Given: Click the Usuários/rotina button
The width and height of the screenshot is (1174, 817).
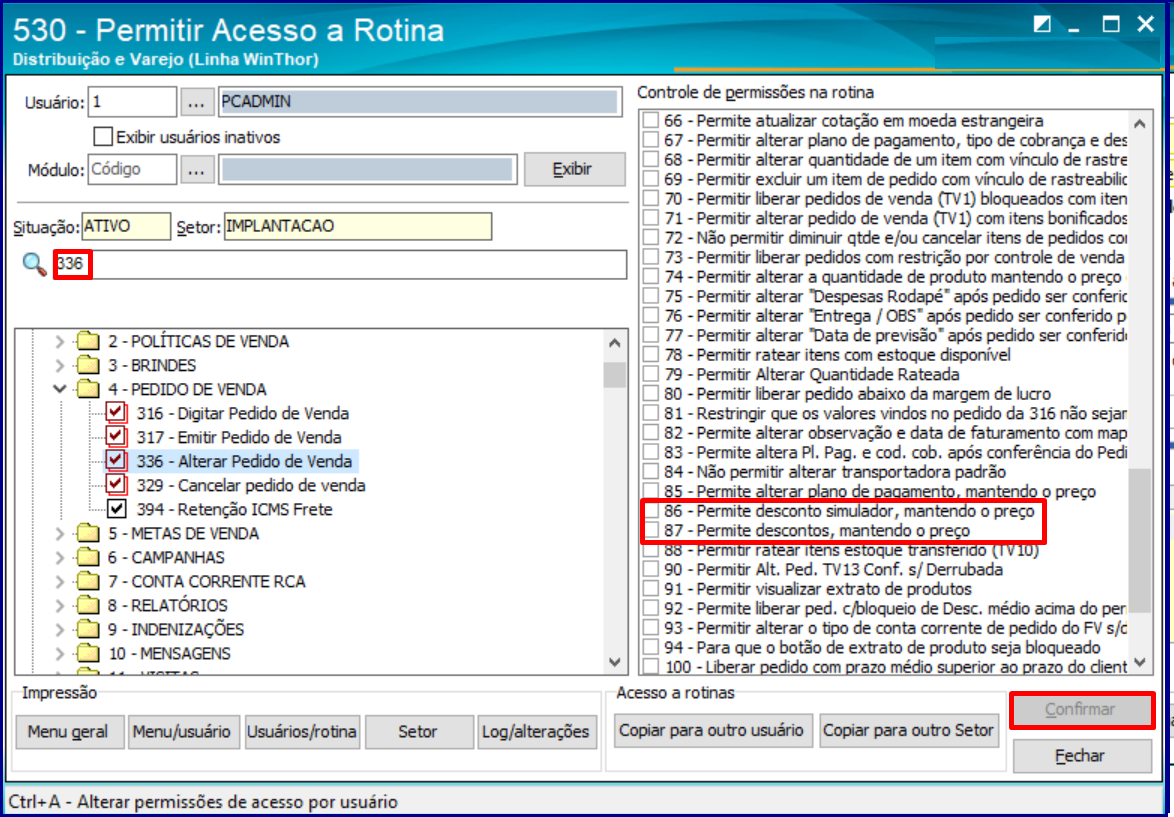Looking at the screenshot, I should pyautogui.click(x=302, y=732).
